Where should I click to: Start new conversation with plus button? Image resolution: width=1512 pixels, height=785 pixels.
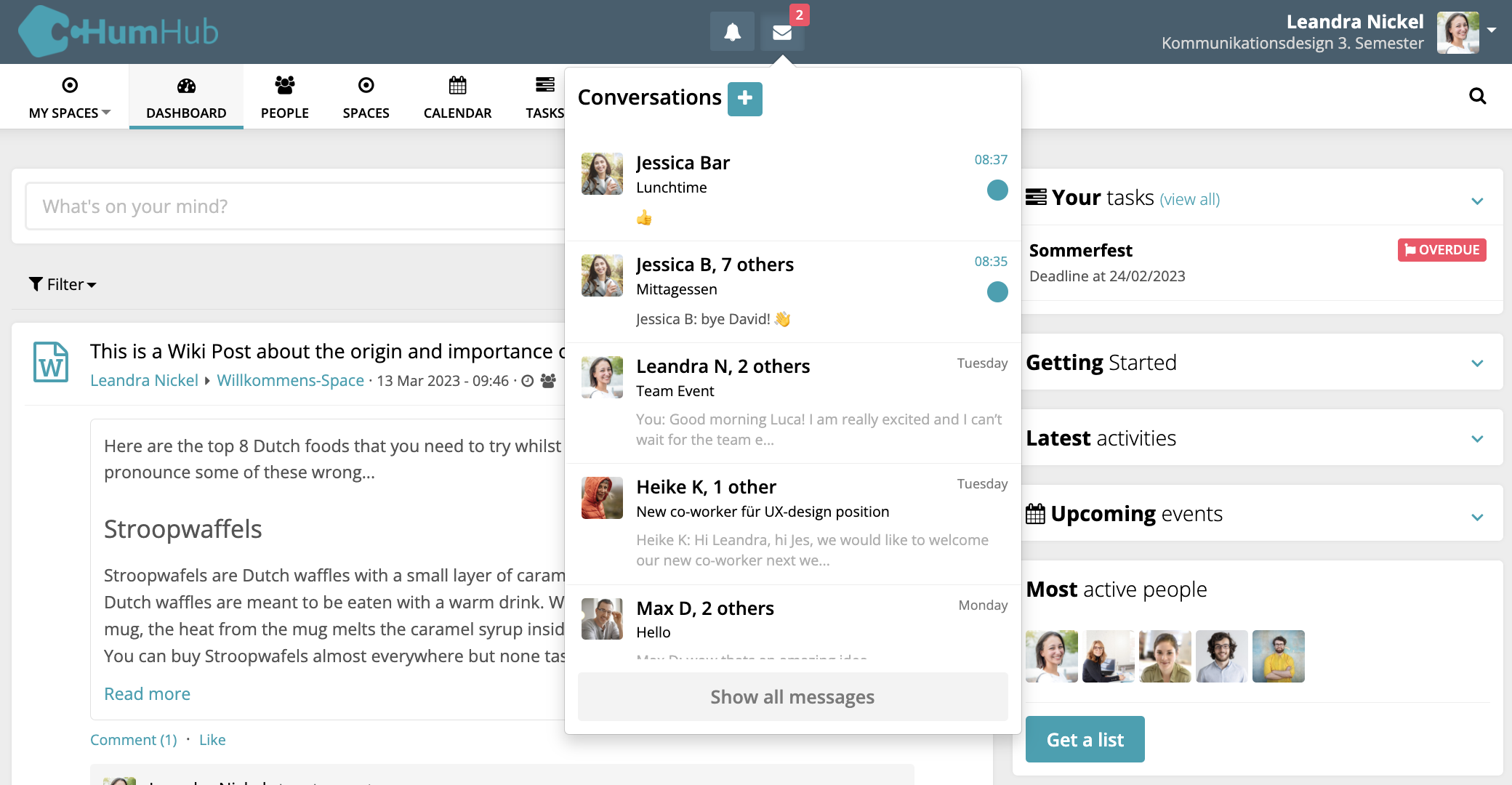point(744,99)
